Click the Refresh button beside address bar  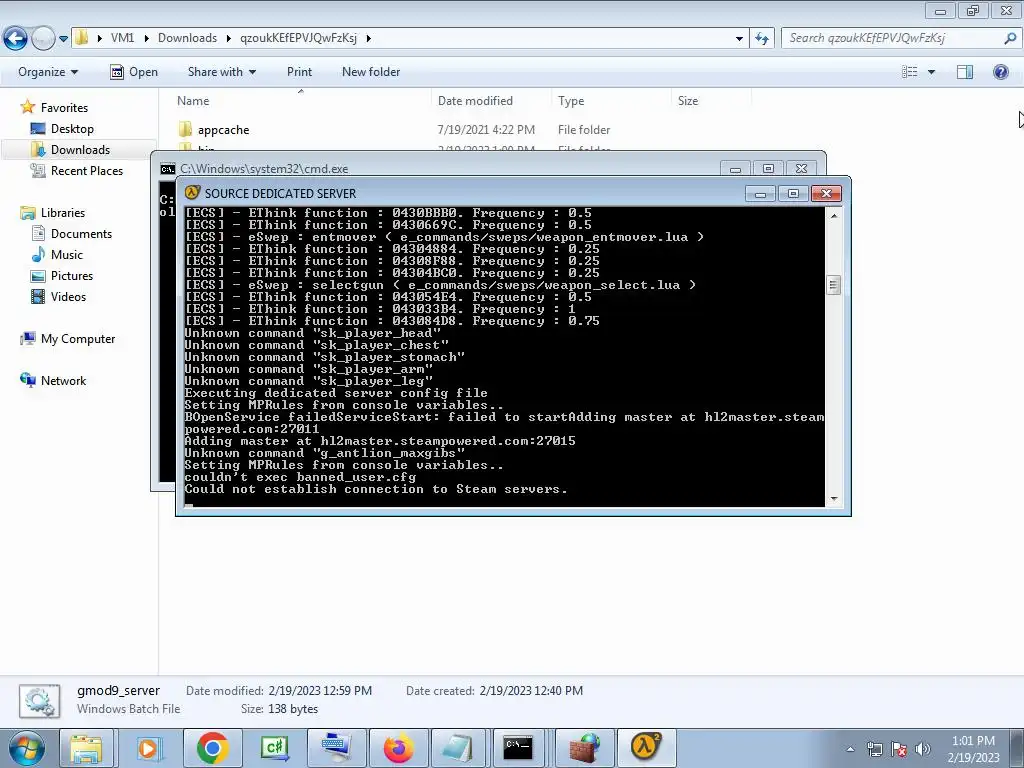click(761, 39)
